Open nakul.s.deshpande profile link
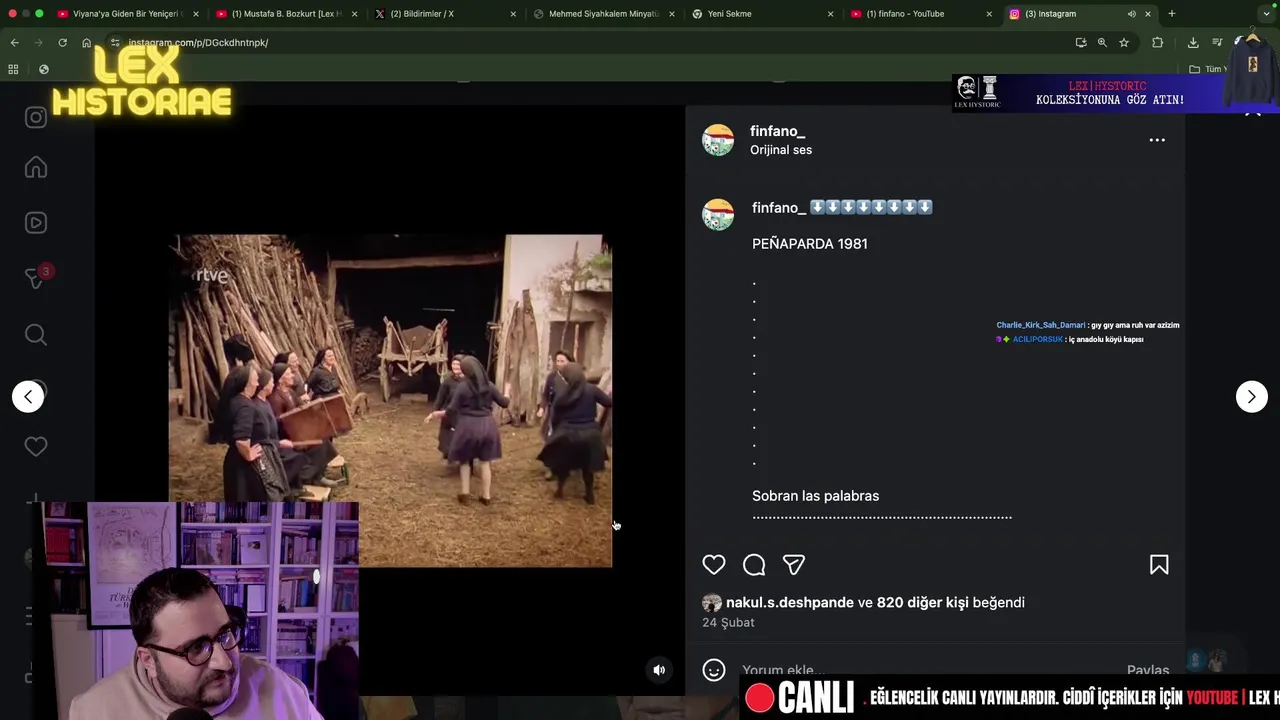Viewport: 1280px width, 720px height. [790, 603]
